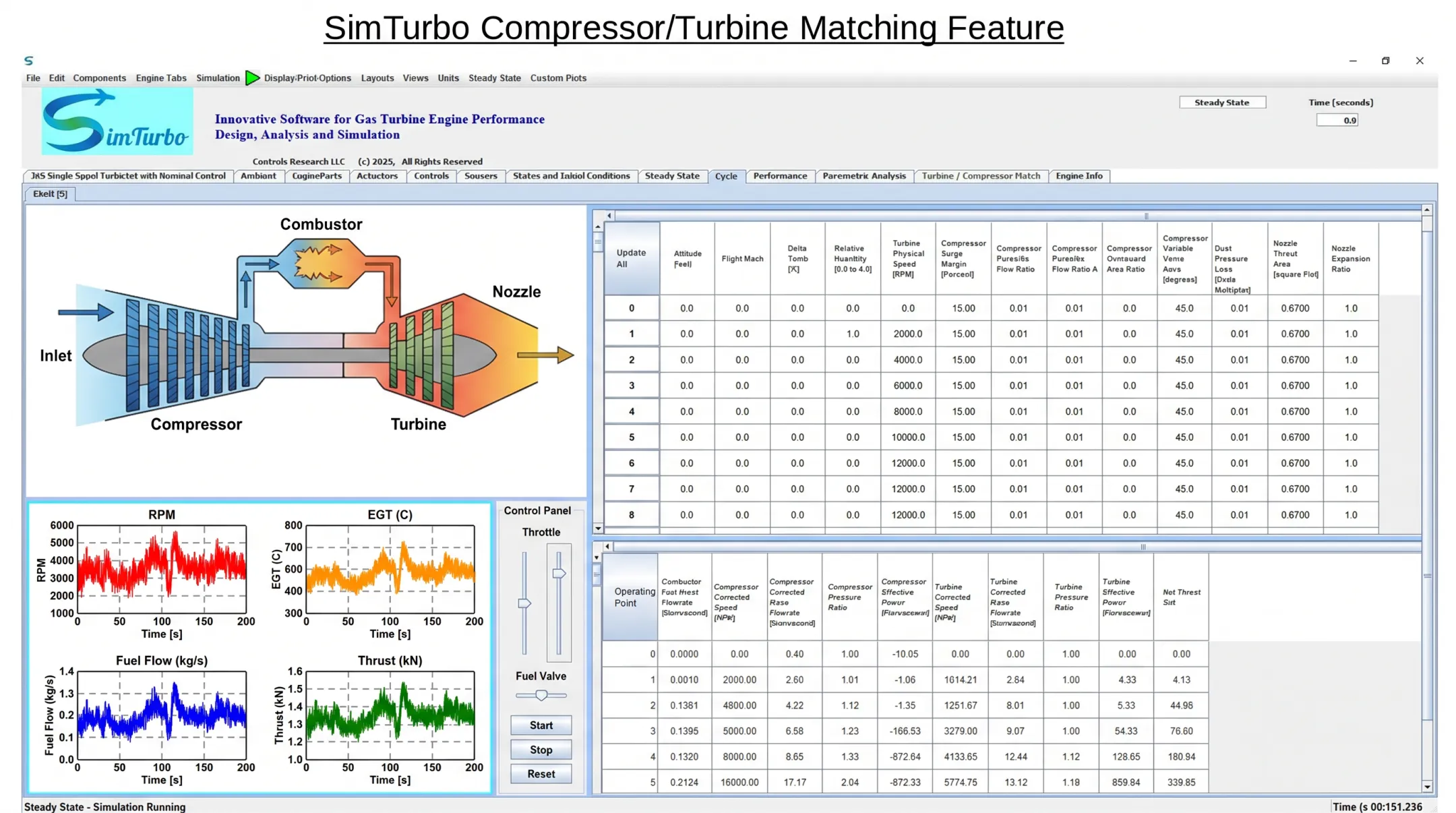Click the upper table horizontal scrollbar
1456x813 pixels.
[x=1018, y=216]
